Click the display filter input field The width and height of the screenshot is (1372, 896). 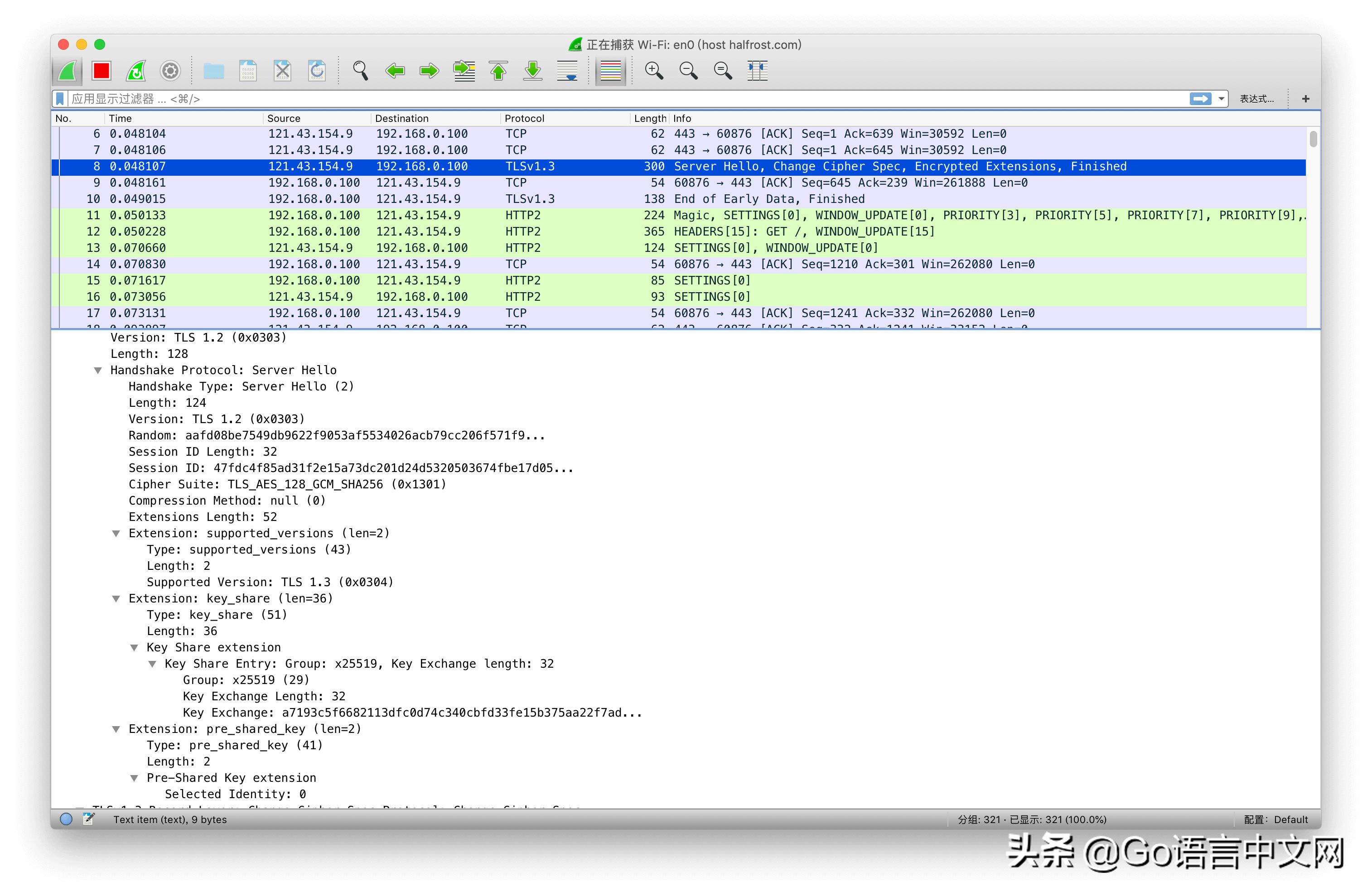(x=576, y=99)
